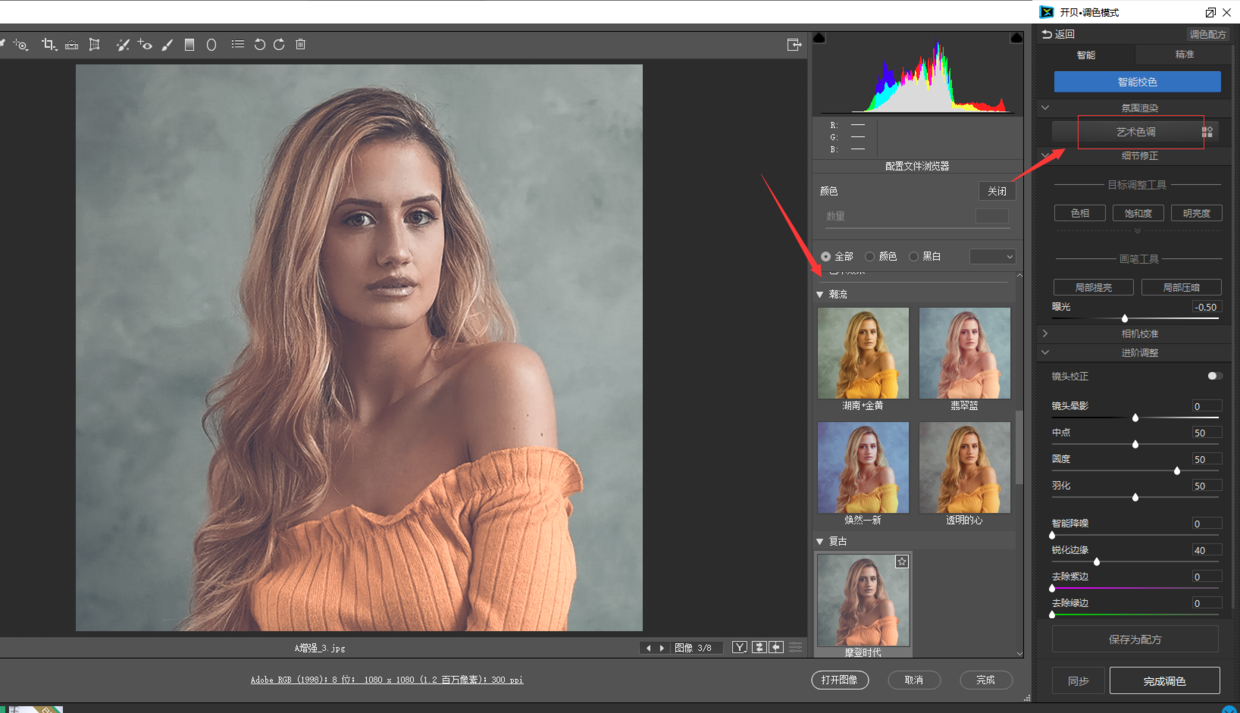
Task: Adjust the 曝光 slider
Action: click(1125, 318)
